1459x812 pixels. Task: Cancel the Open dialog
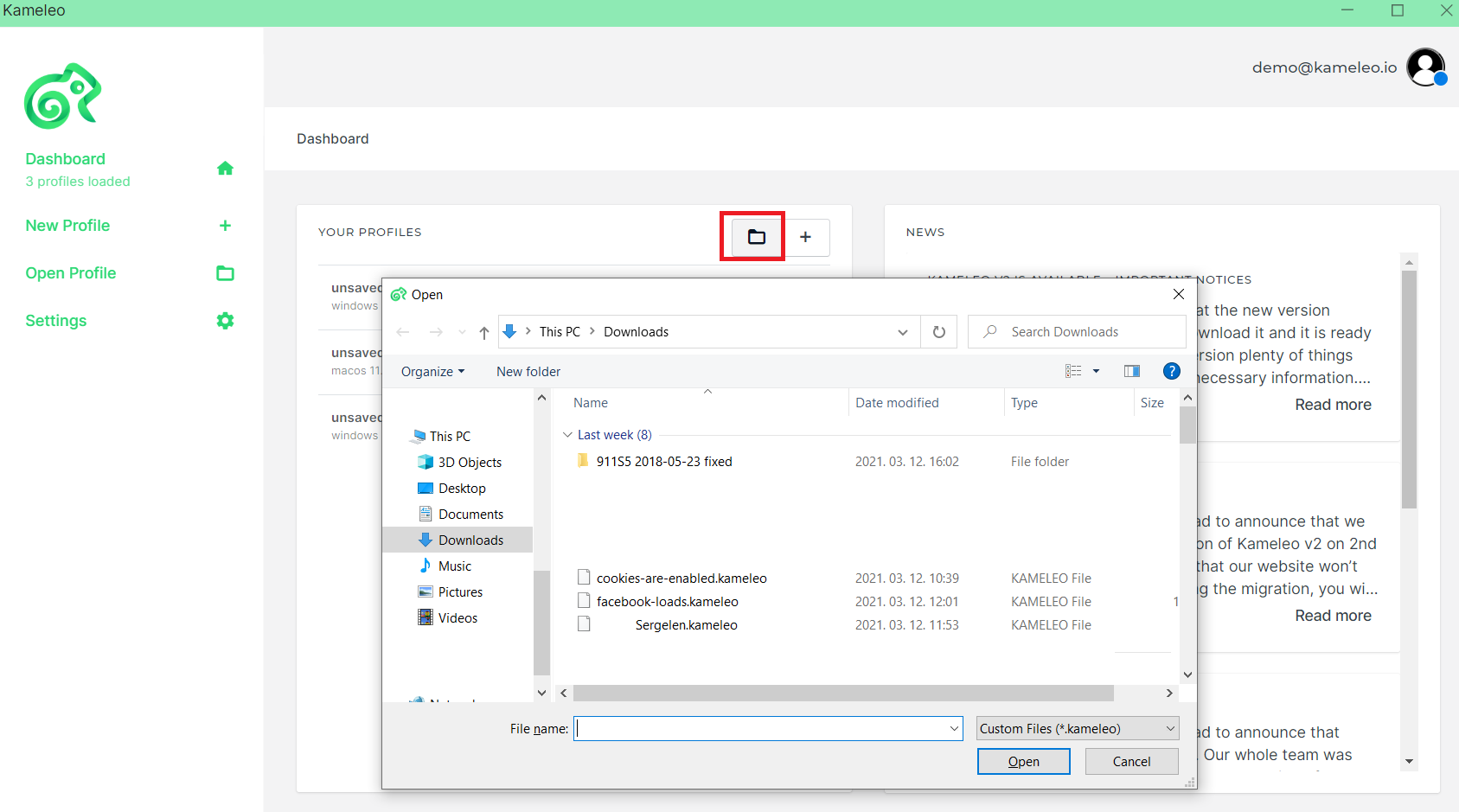(1132, 762)
